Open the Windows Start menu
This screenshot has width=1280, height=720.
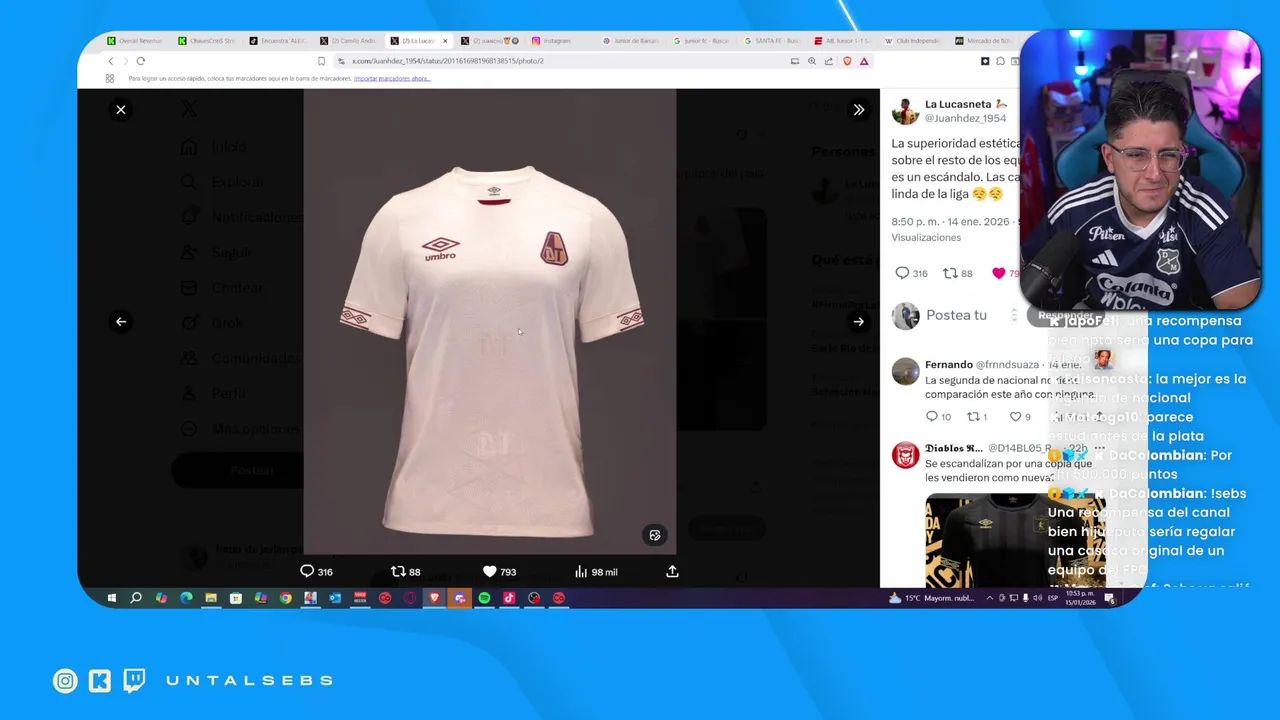(x=111, y=598)
